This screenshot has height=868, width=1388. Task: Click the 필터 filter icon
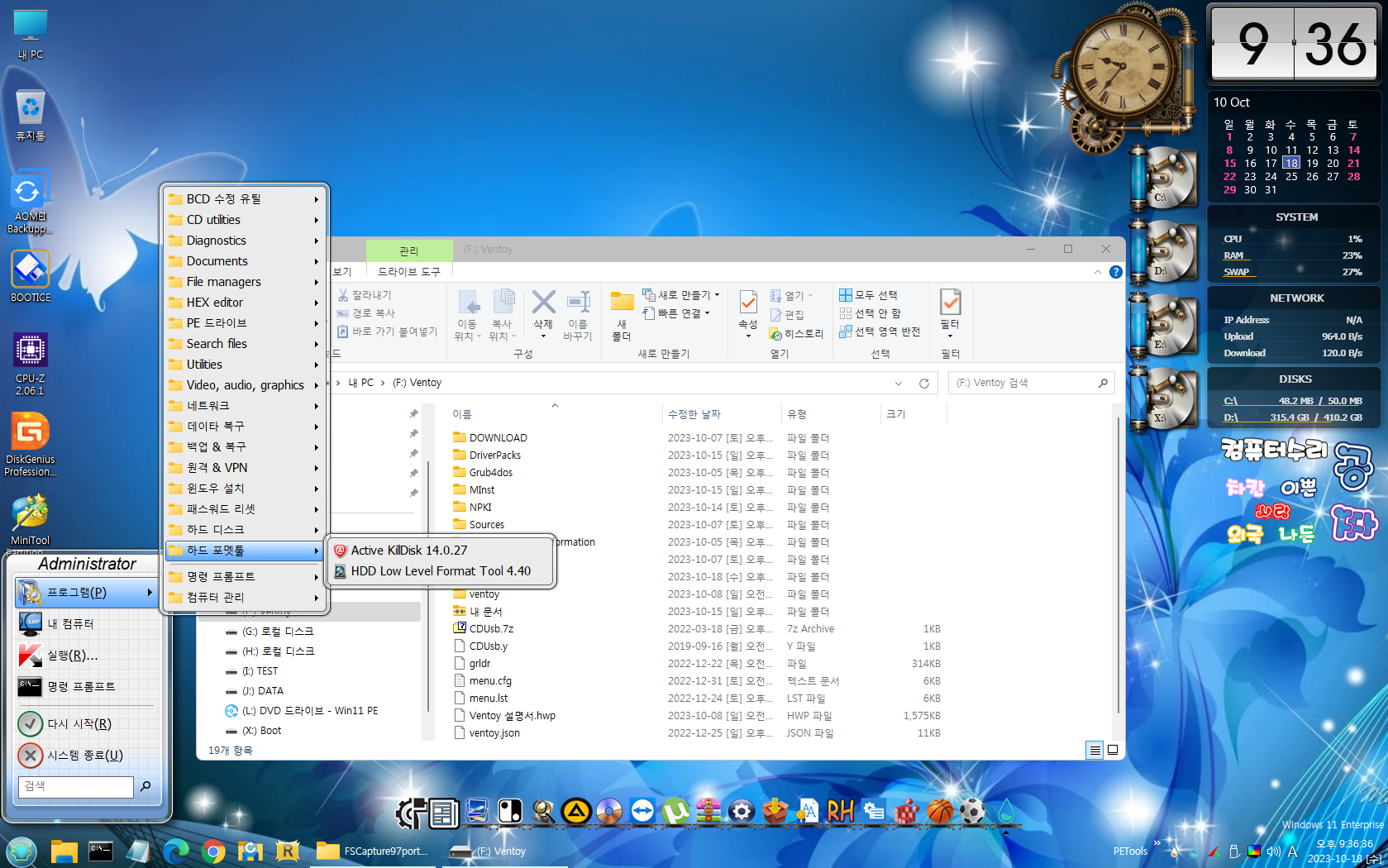(950, 313)
